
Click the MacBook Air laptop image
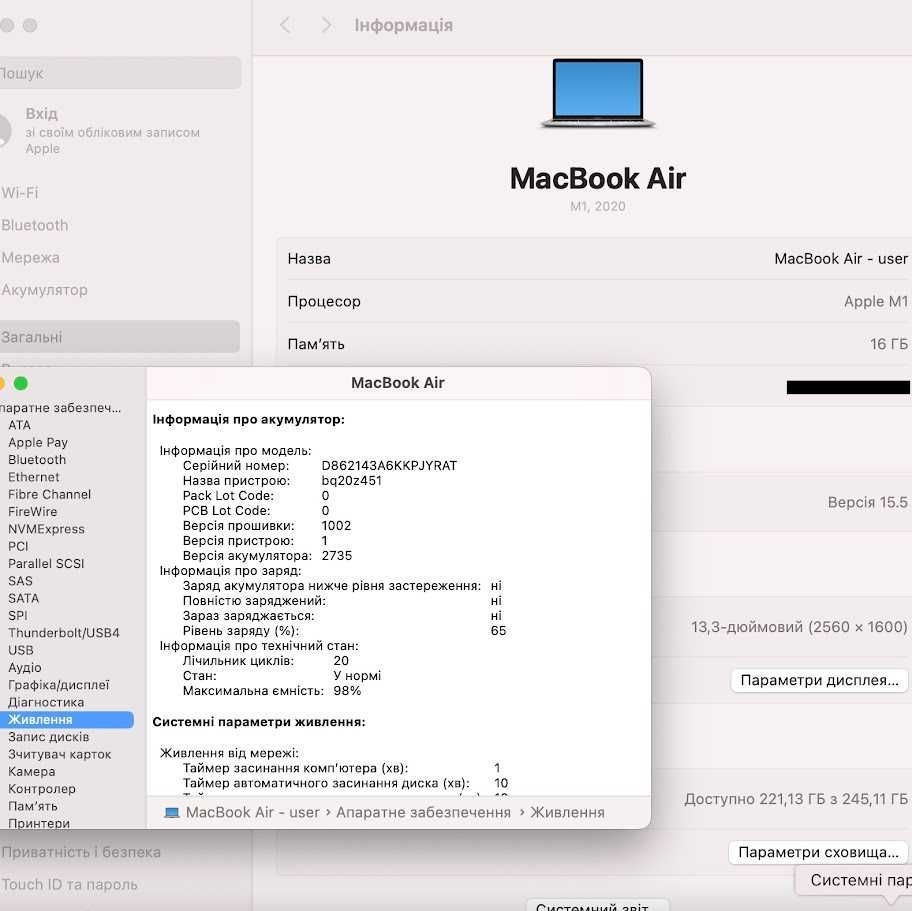598,93
